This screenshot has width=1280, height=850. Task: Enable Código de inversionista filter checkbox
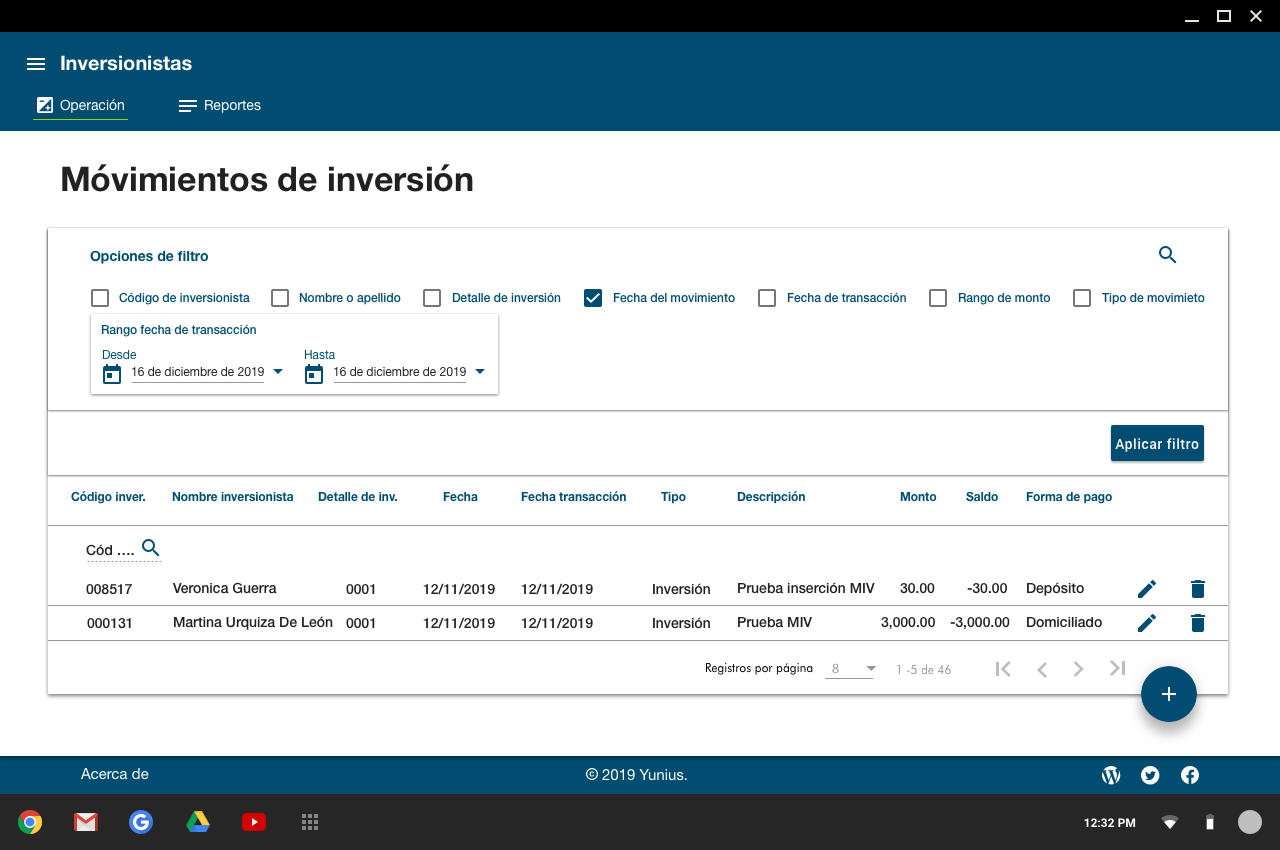coord(100,298)
